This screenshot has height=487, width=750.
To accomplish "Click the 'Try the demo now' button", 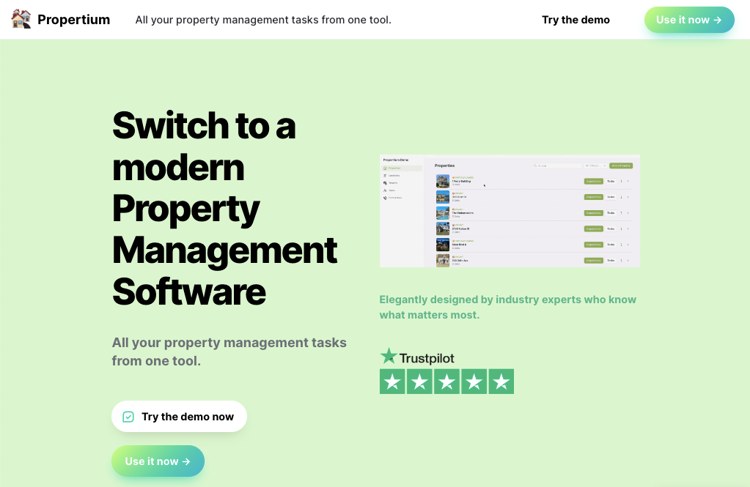I will pos(179,416).
